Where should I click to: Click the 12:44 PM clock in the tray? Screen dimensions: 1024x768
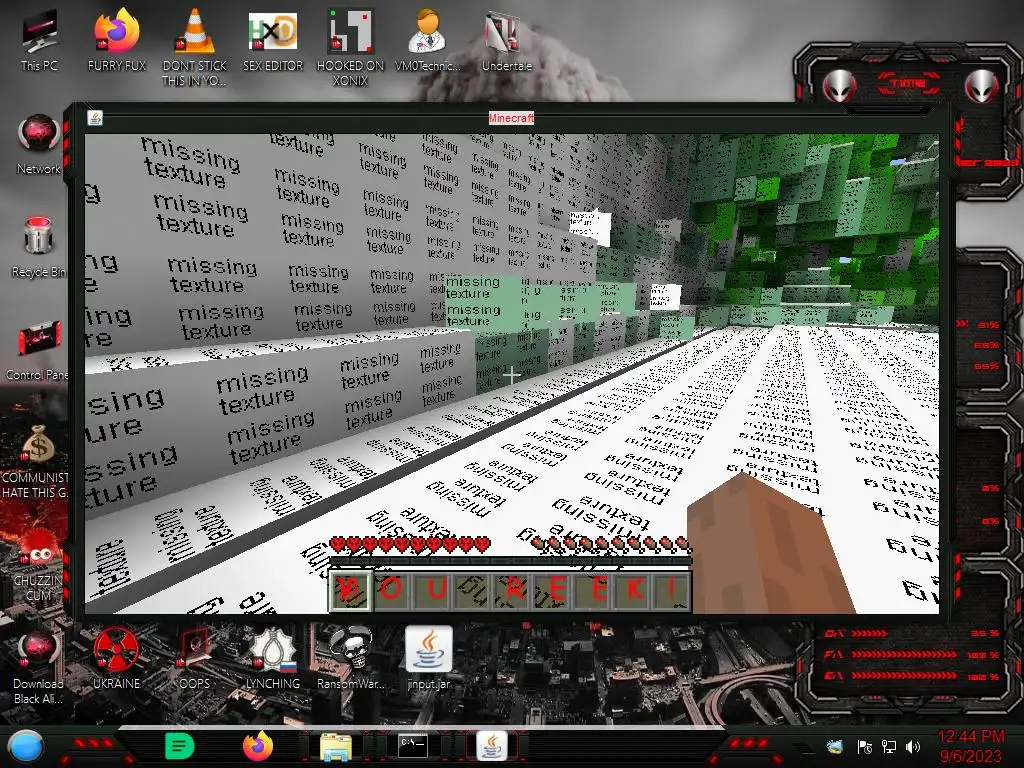pyautogui.click(x=972, y=737)
